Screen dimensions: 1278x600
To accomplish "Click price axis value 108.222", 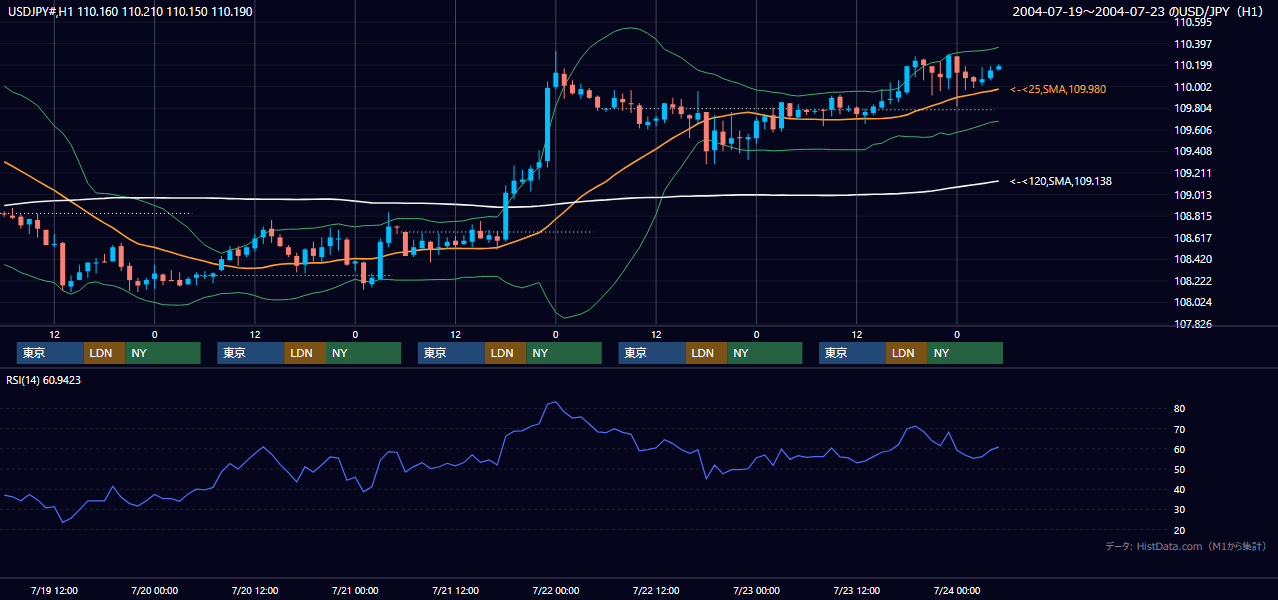I will (x=1193, y=281).
